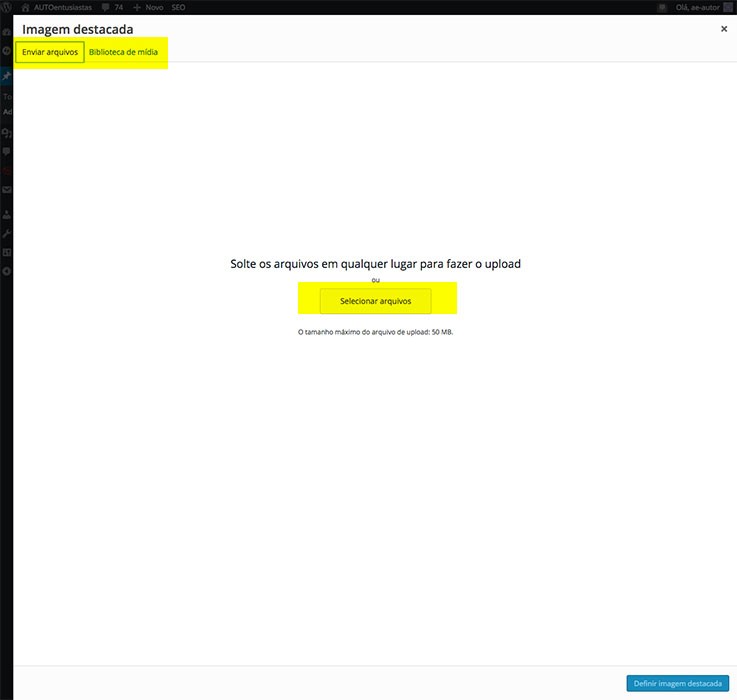Open the speech bubble Comments sidebar icon
Screen dimensions: 737x700
(x=6, y=152)
